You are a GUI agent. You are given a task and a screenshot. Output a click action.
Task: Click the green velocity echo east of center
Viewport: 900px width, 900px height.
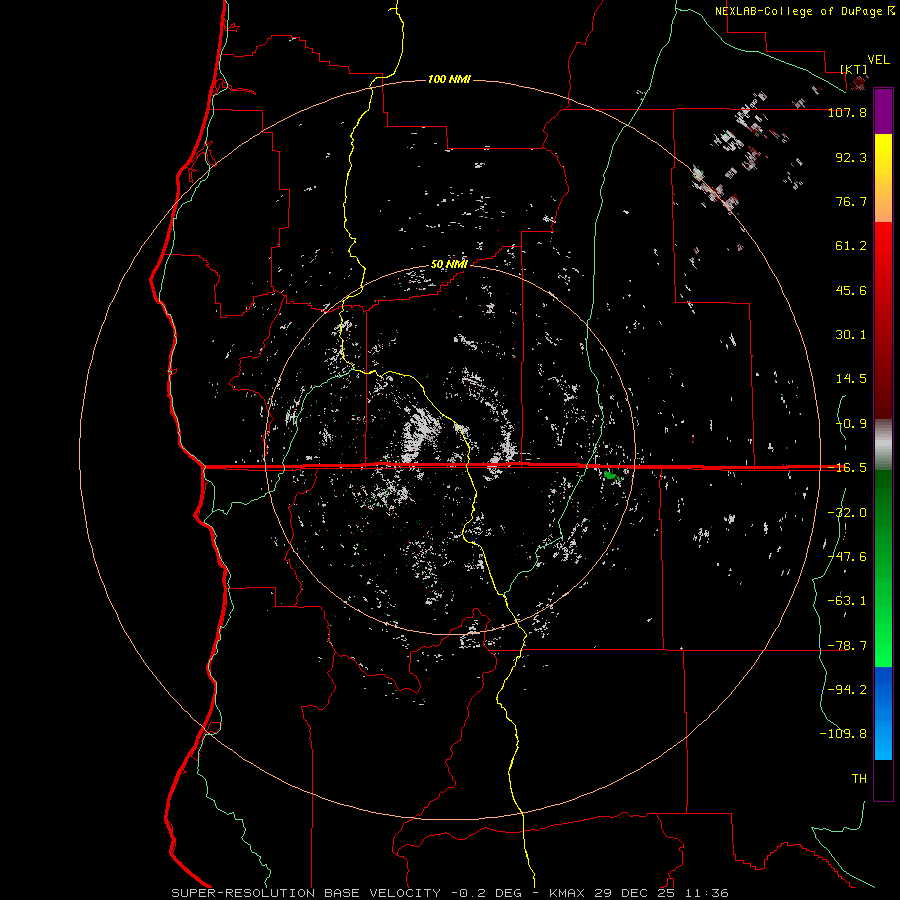[610, 475]
